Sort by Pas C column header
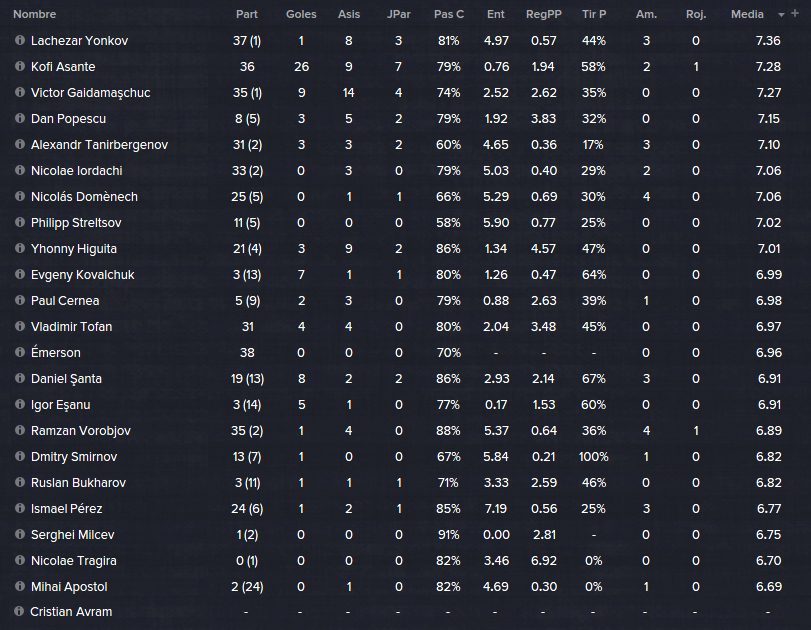 pyautogui.click(x=448, y=14)
